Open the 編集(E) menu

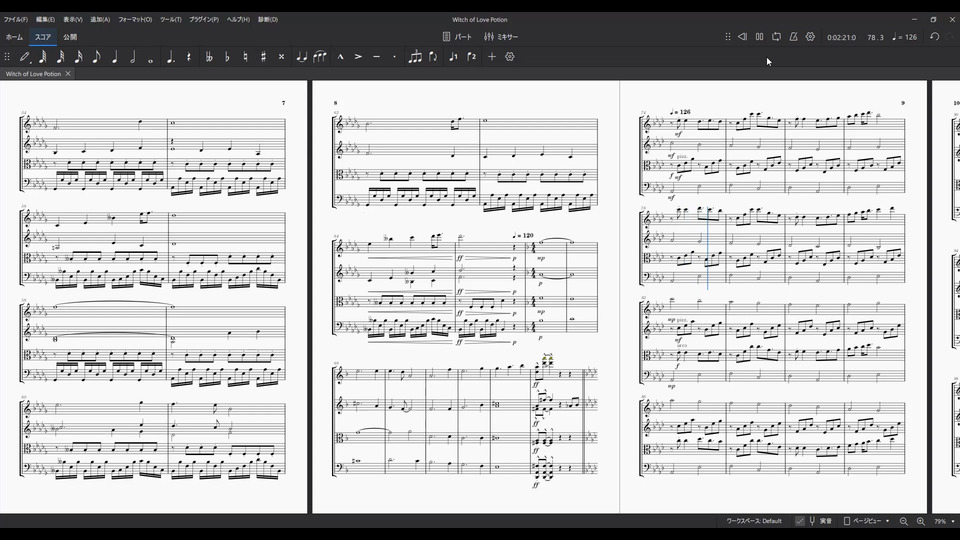[45, 20]
